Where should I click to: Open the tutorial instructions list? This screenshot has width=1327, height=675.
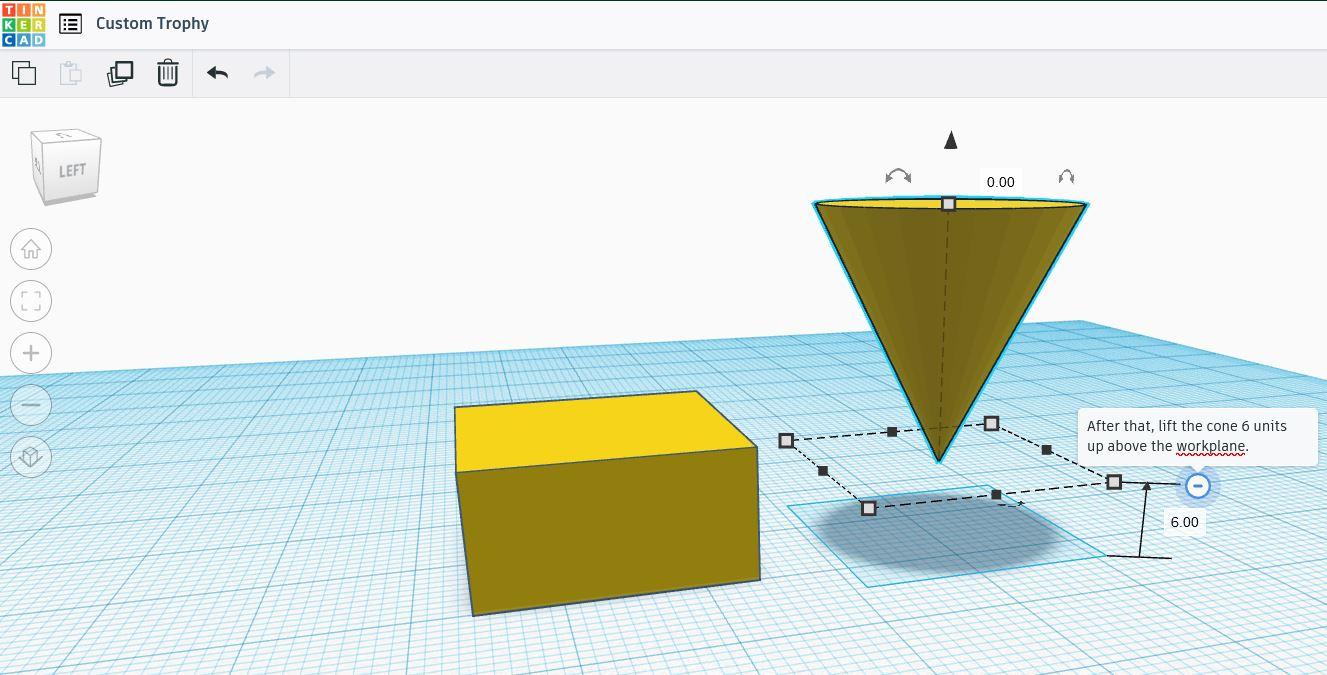pos(70,23)
